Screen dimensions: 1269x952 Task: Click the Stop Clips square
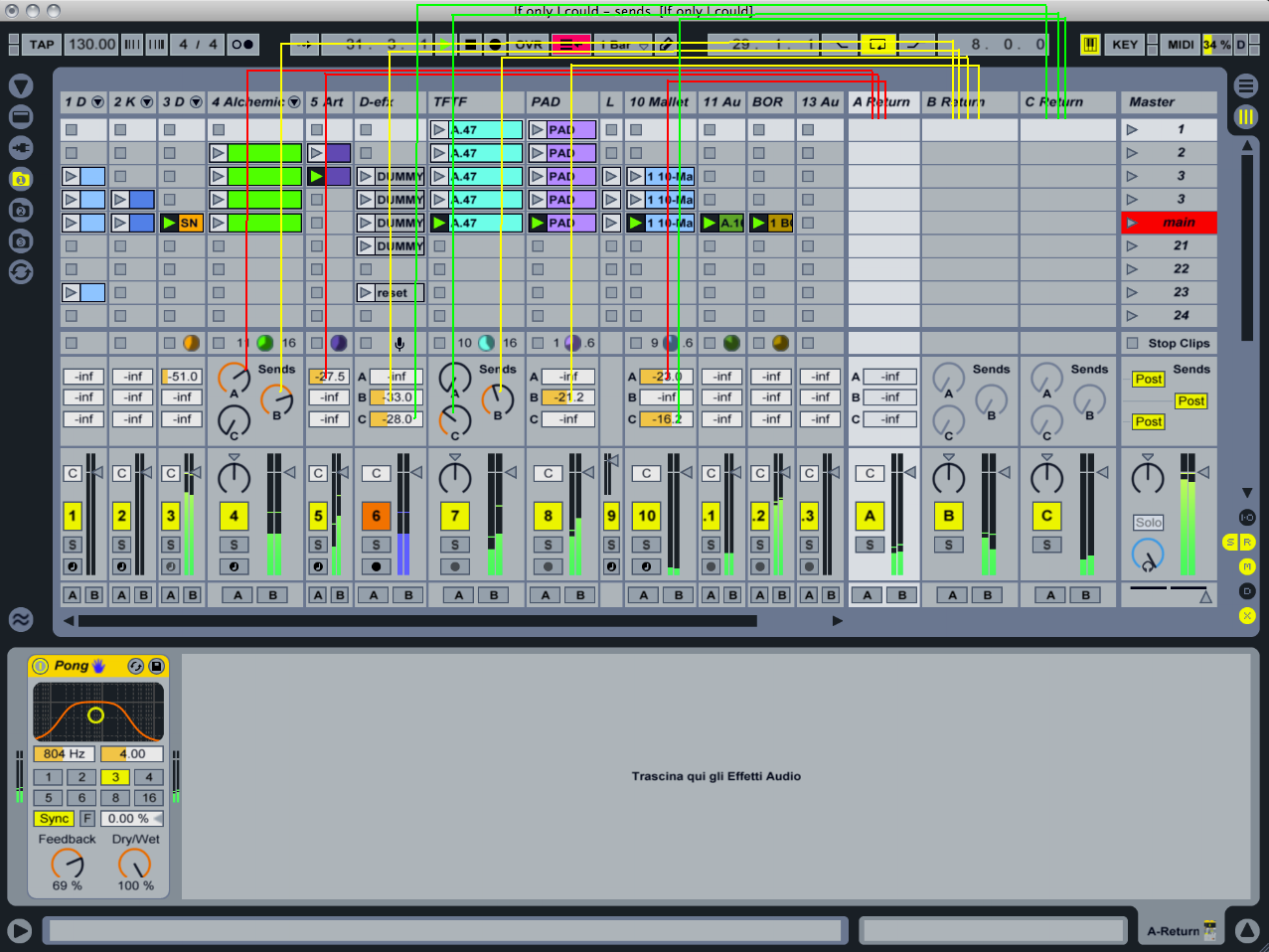[x=1133, y=343]
